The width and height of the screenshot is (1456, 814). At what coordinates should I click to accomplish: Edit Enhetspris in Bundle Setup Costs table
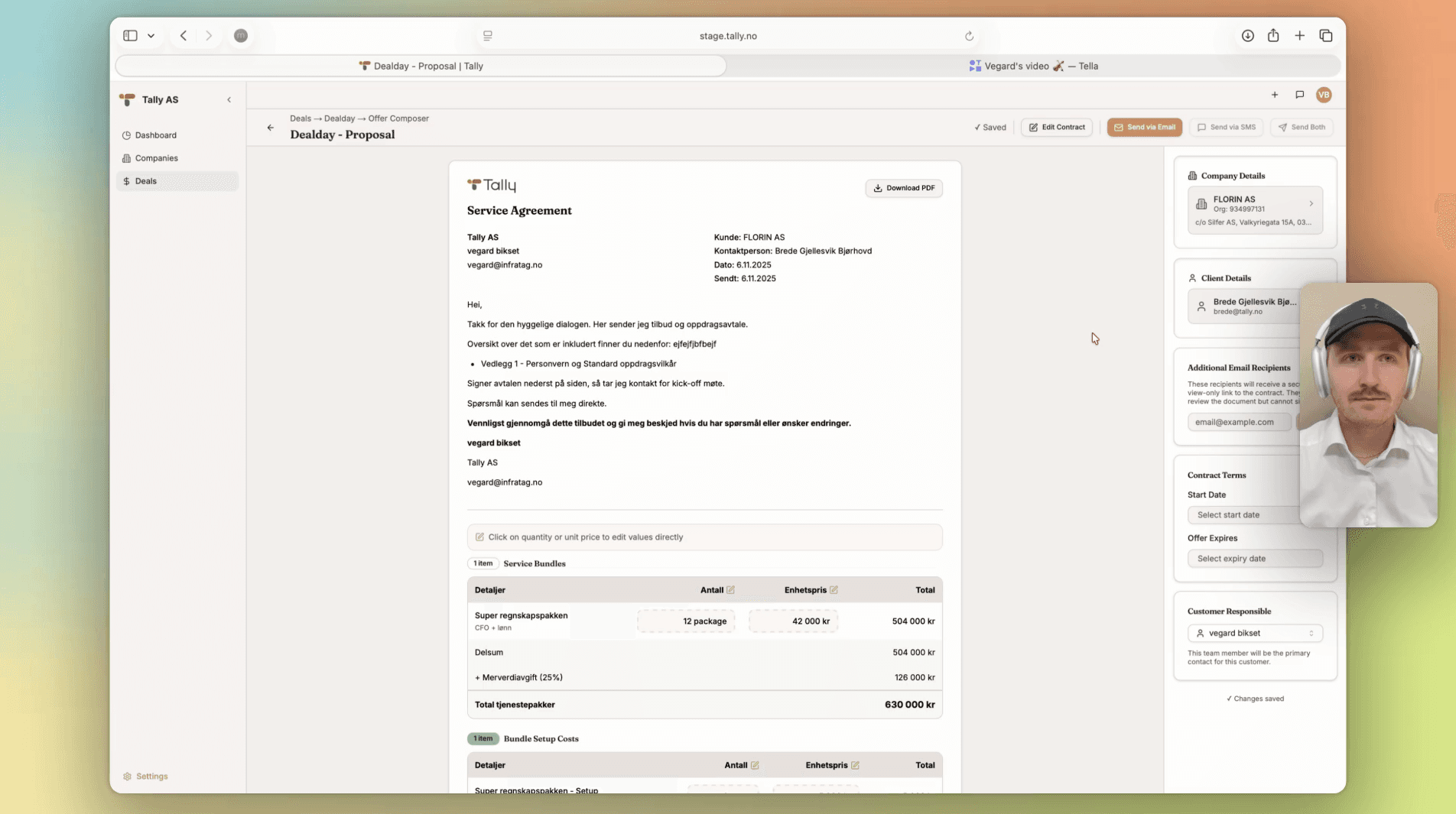[855, 765]
